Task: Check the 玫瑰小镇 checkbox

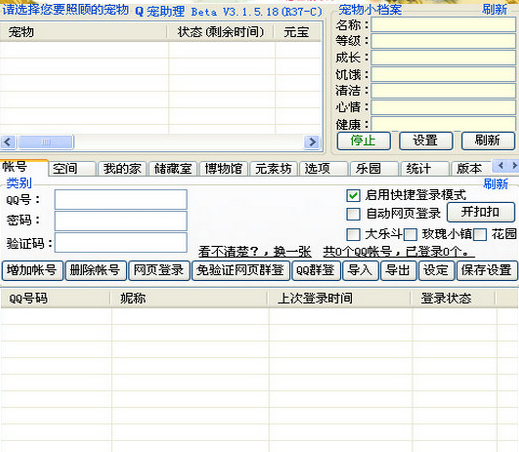Action: (410, 234)
